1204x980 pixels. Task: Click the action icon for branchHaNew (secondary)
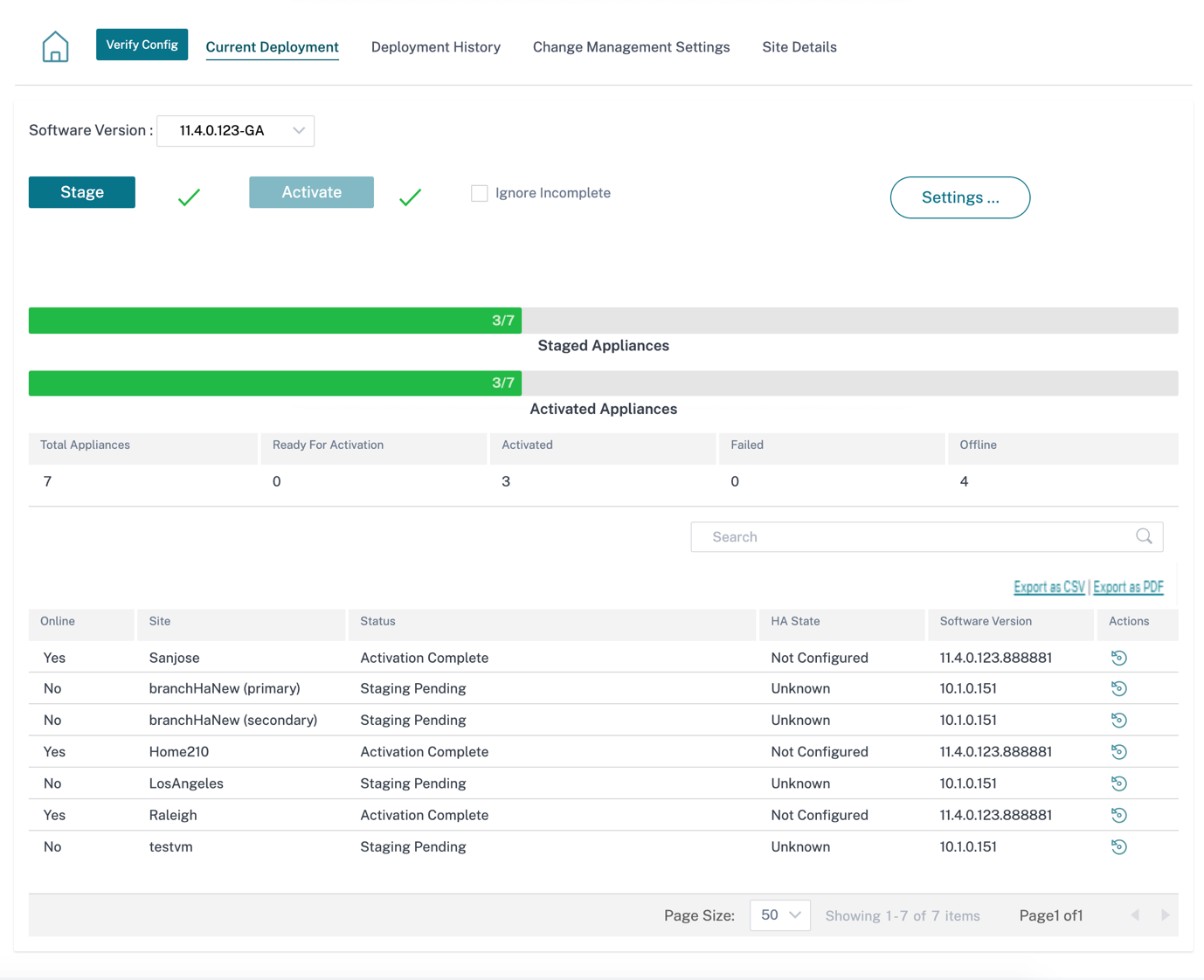[1118, 720]
